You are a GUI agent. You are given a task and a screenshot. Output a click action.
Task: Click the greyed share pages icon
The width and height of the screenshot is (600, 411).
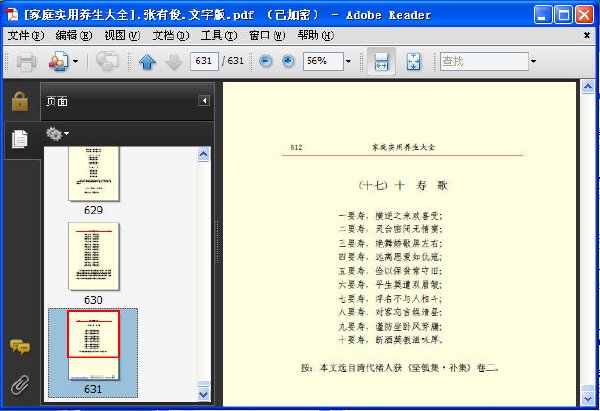pyautogui.click(x=106, y=61)
